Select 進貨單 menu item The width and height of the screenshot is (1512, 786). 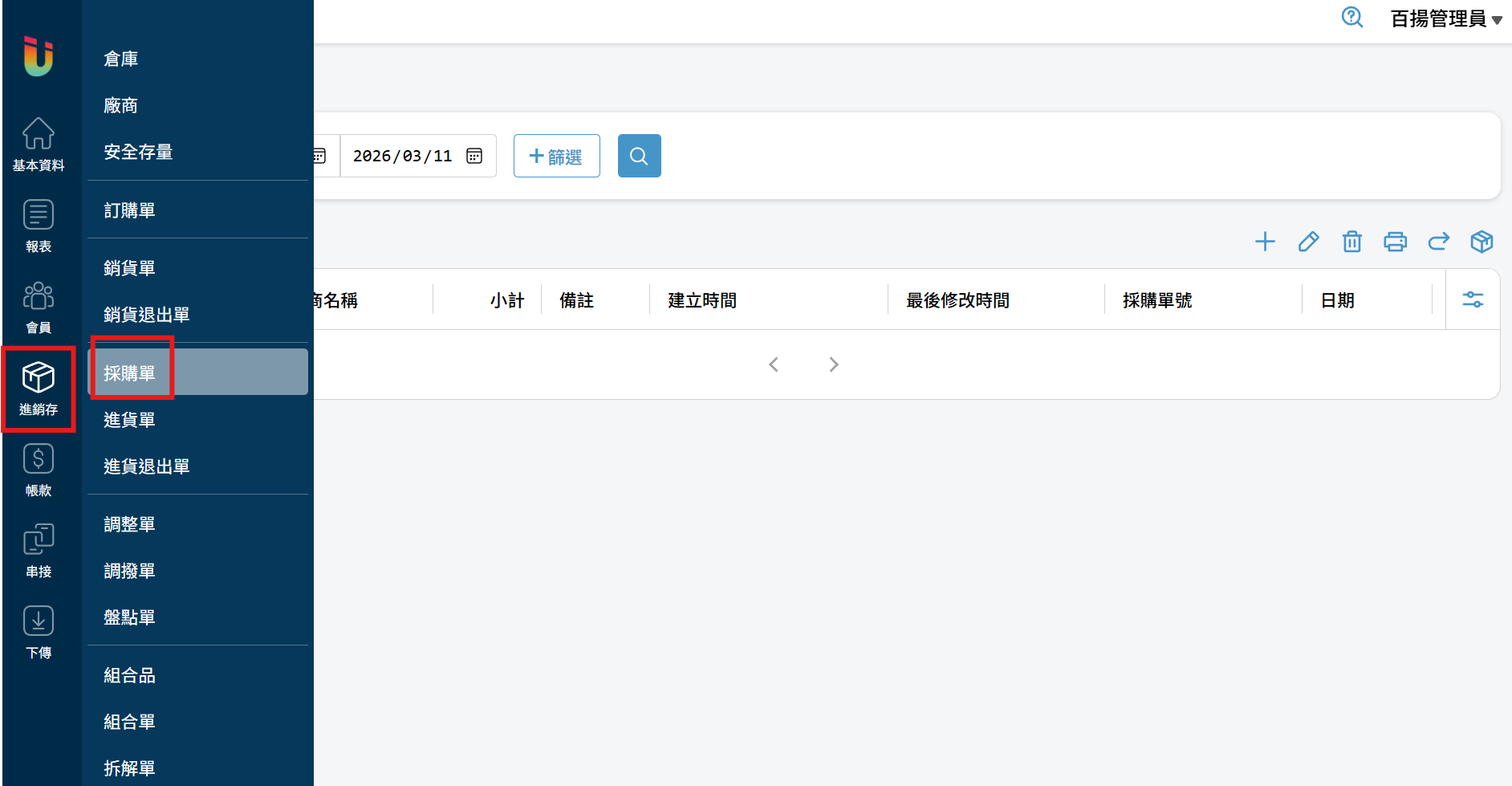point(129,420)
